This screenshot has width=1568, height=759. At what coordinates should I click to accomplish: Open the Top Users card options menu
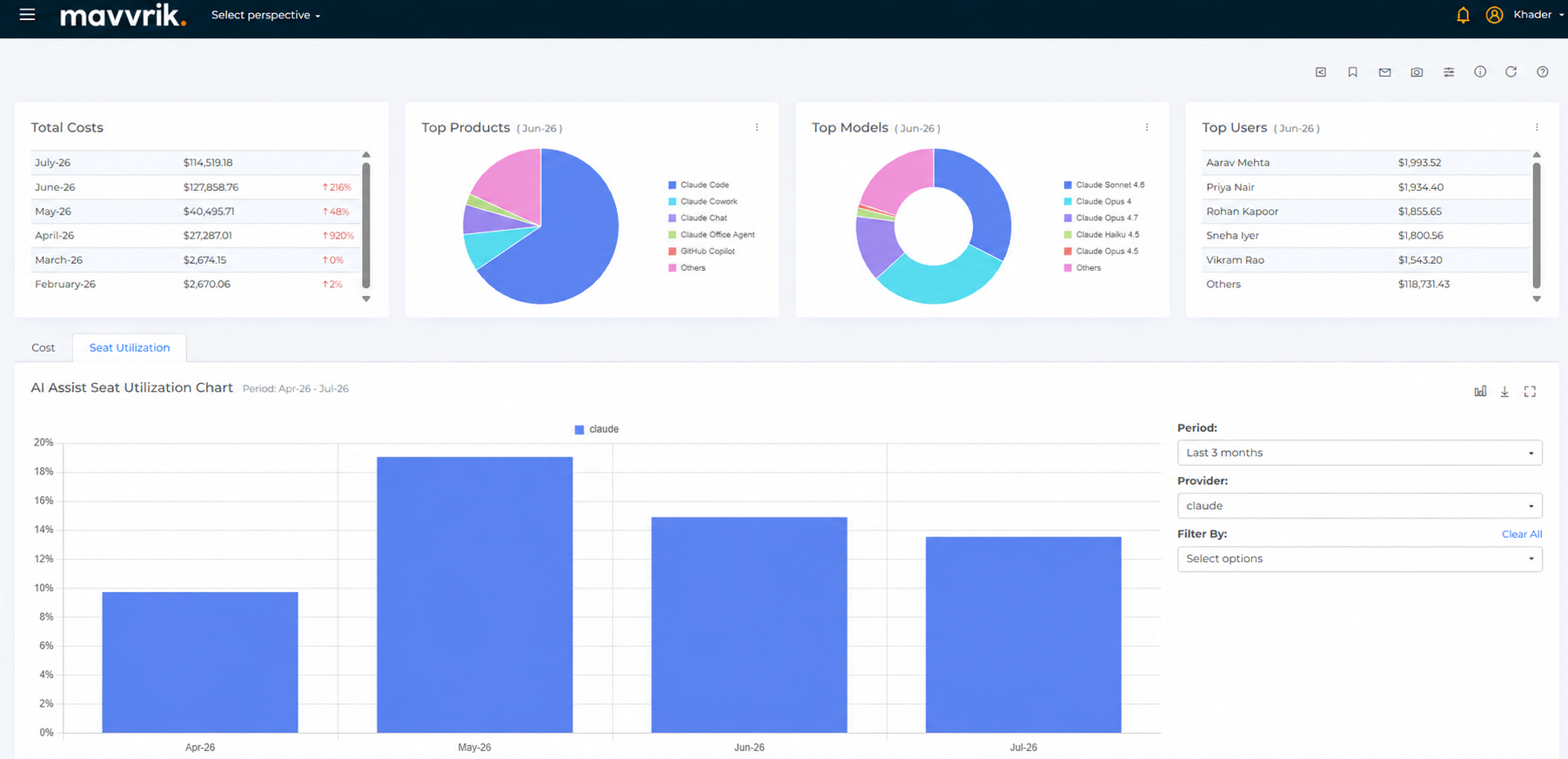pos(1537,127)
